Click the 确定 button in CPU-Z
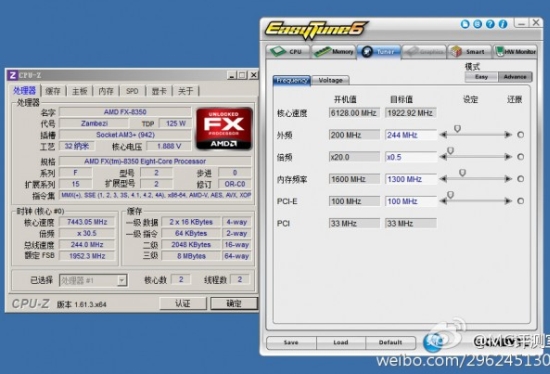The image size is (550, 374). click(234, 303)
